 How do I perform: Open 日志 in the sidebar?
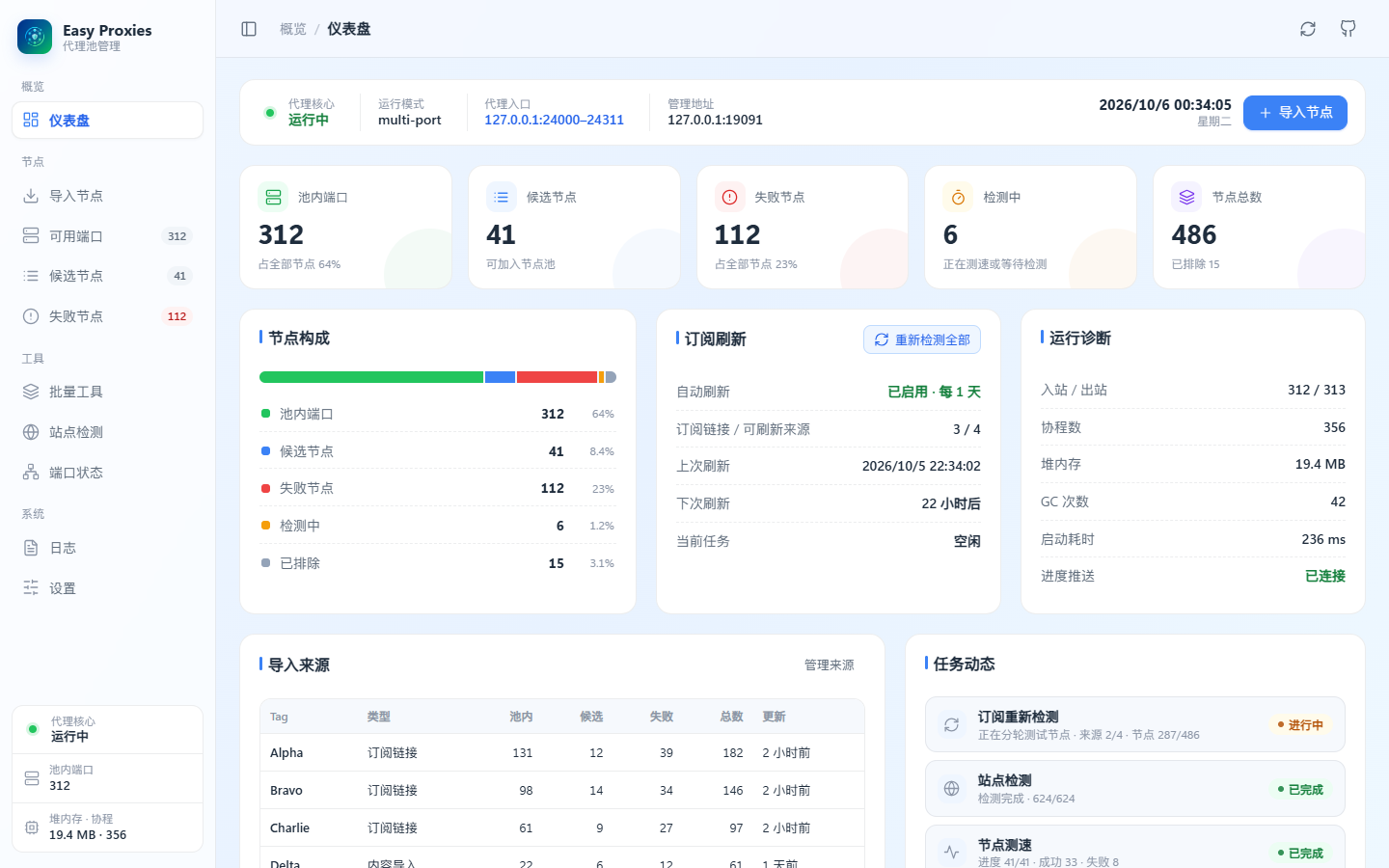(x=107, y=548)
